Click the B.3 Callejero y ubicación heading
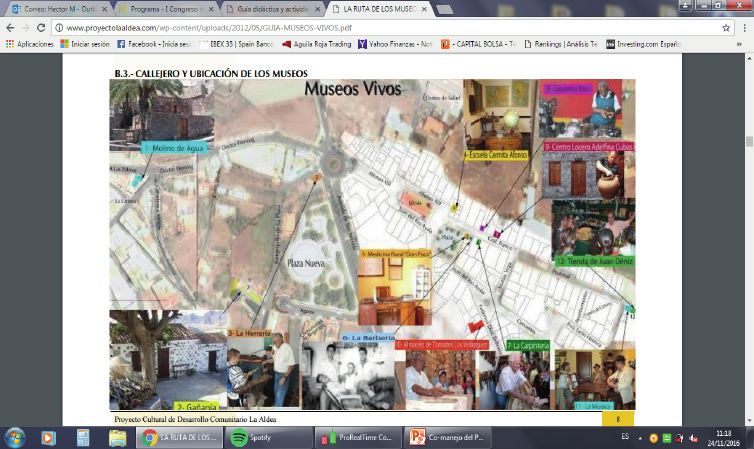754x449 pixels. pos(211,74)
